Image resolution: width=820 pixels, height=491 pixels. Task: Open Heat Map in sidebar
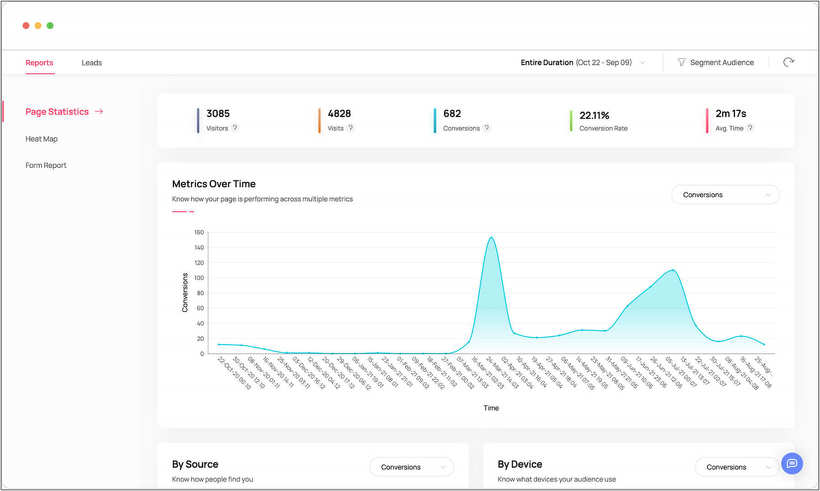click(42, 139)
